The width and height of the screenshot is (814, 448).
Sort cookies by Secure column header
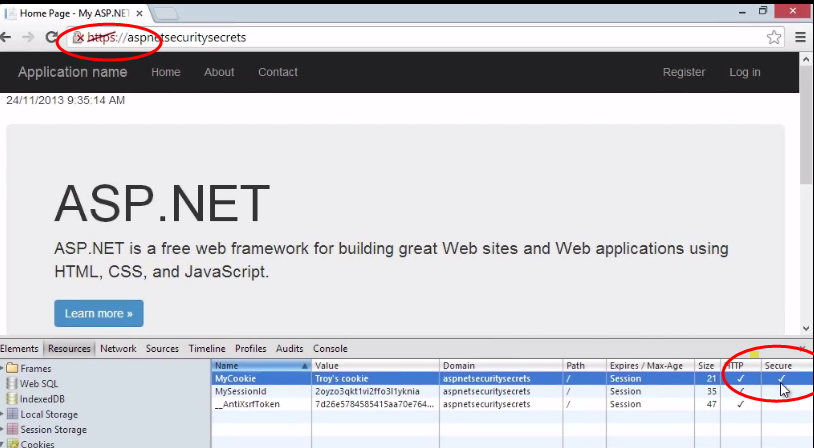[x=787, y=365]
